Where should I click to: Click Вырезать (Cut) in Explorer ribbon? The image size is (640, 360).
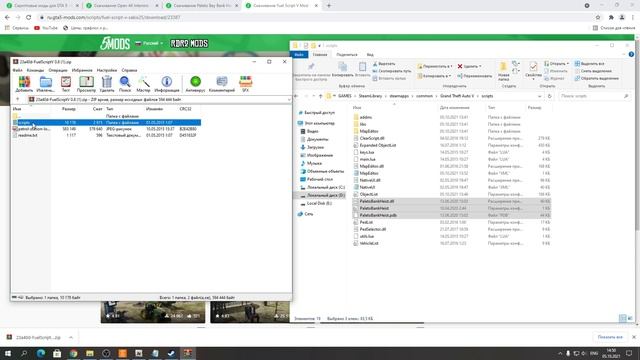pyautogui.click(x=384, y=64)
